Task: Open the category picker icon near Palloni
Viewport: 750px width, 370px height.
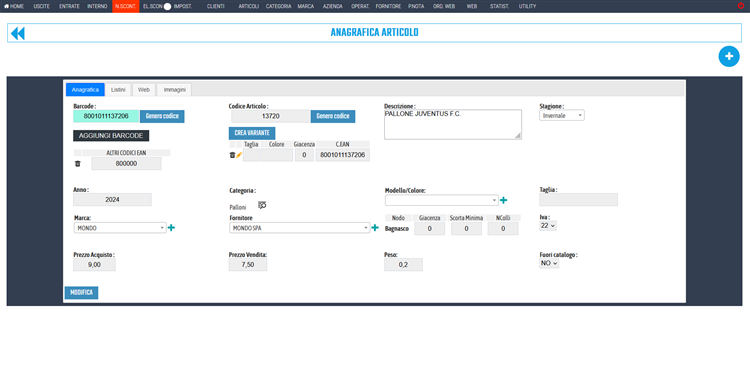Action: pos(262,205)
